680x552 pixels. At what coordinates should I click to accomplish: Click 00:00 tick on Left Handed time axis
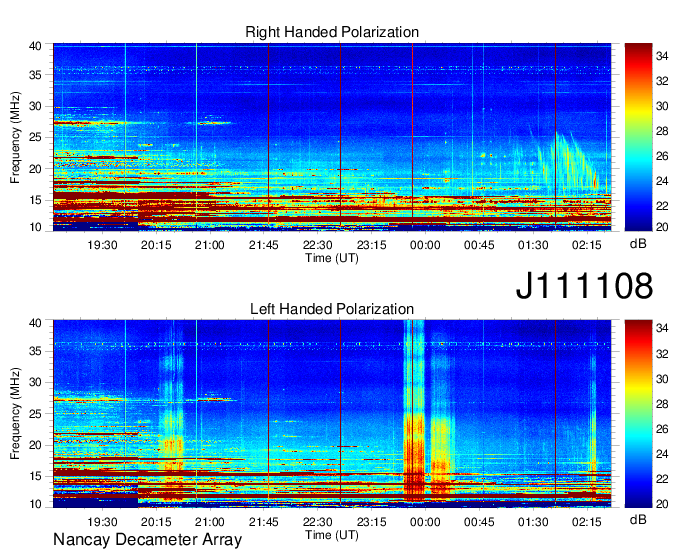click(425, 522)
